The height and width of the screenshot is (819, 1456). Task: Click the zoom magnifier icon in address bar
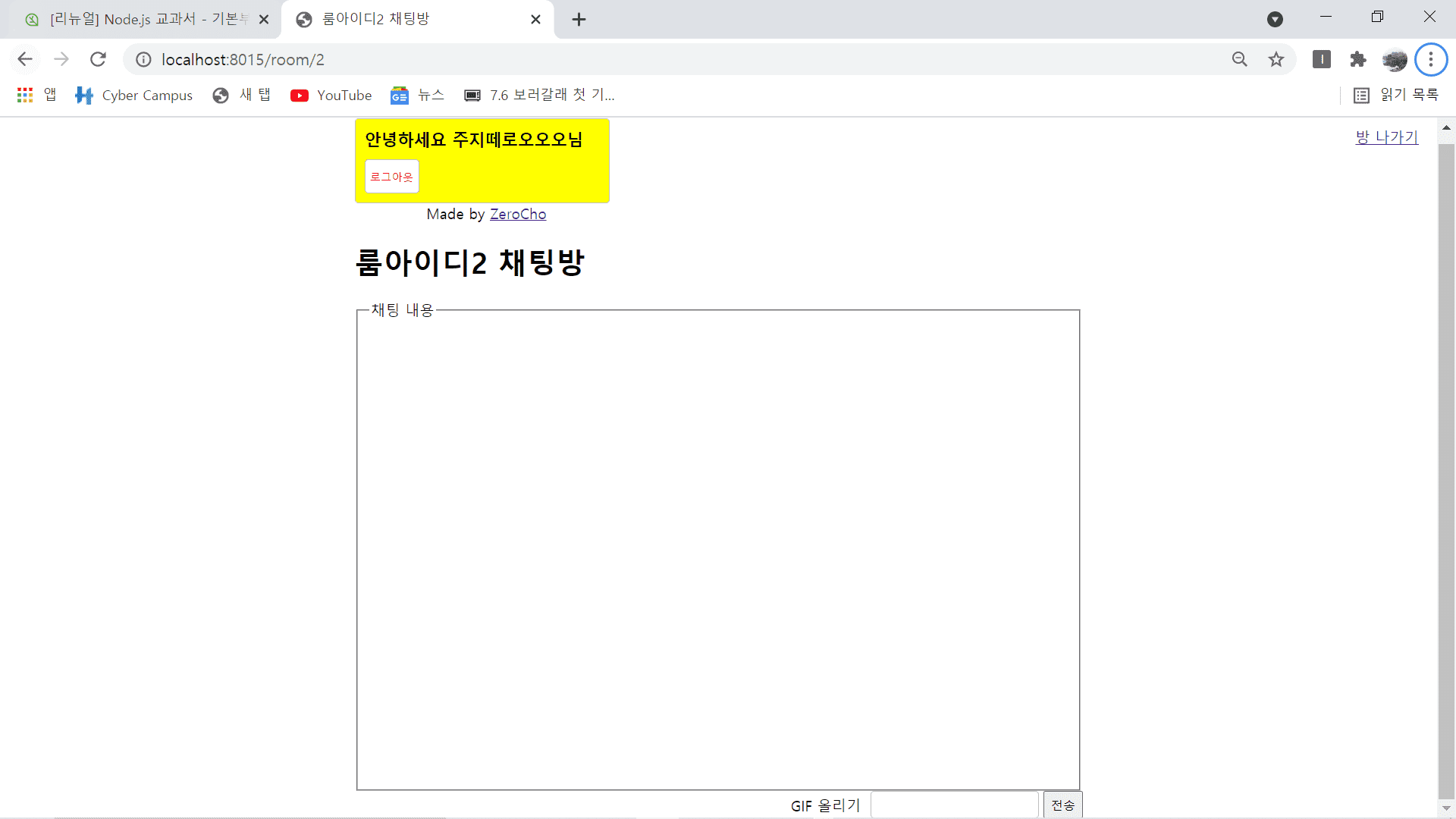tap(1239, 59)
